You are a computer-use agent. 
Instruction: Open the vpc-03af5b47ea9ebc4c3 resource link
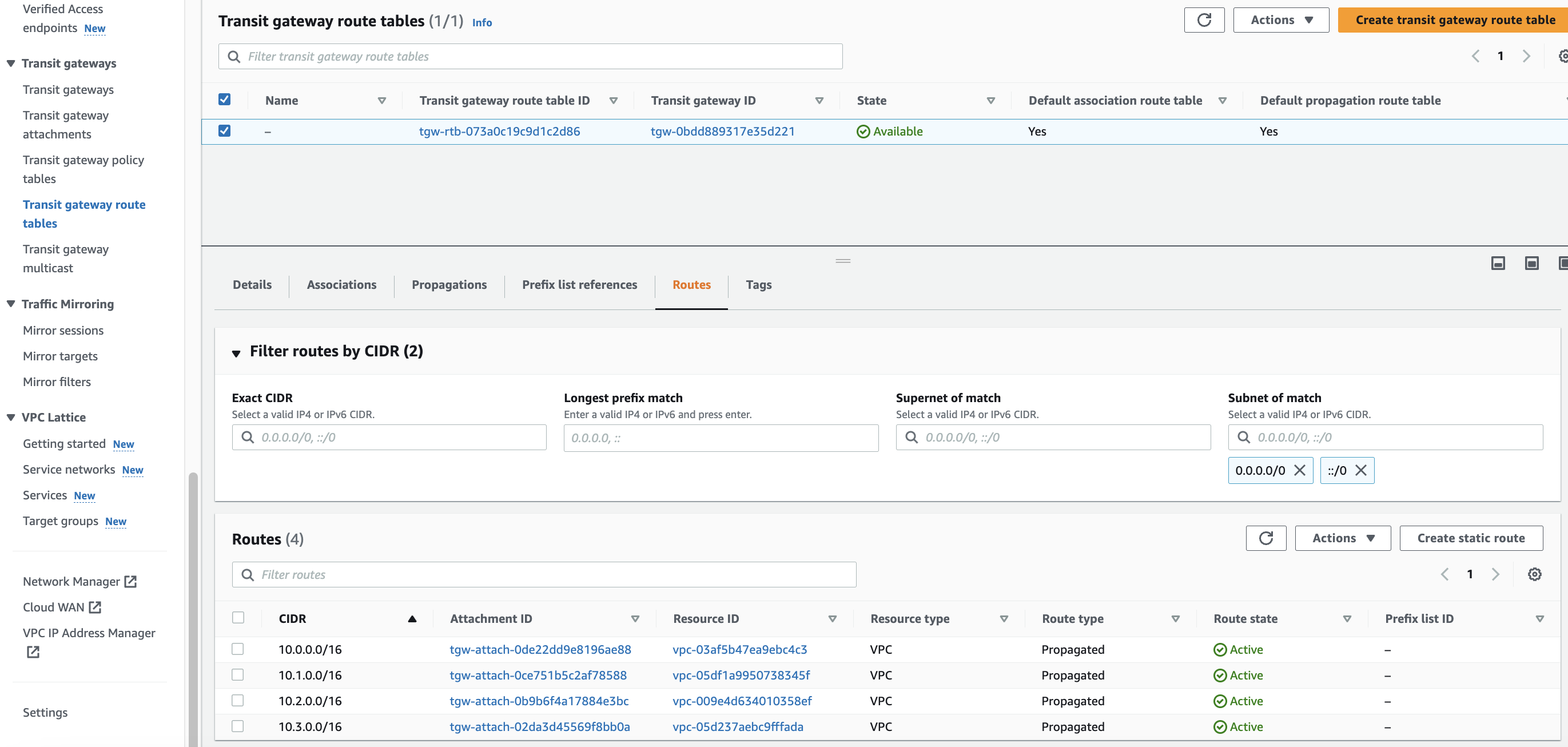739,649
